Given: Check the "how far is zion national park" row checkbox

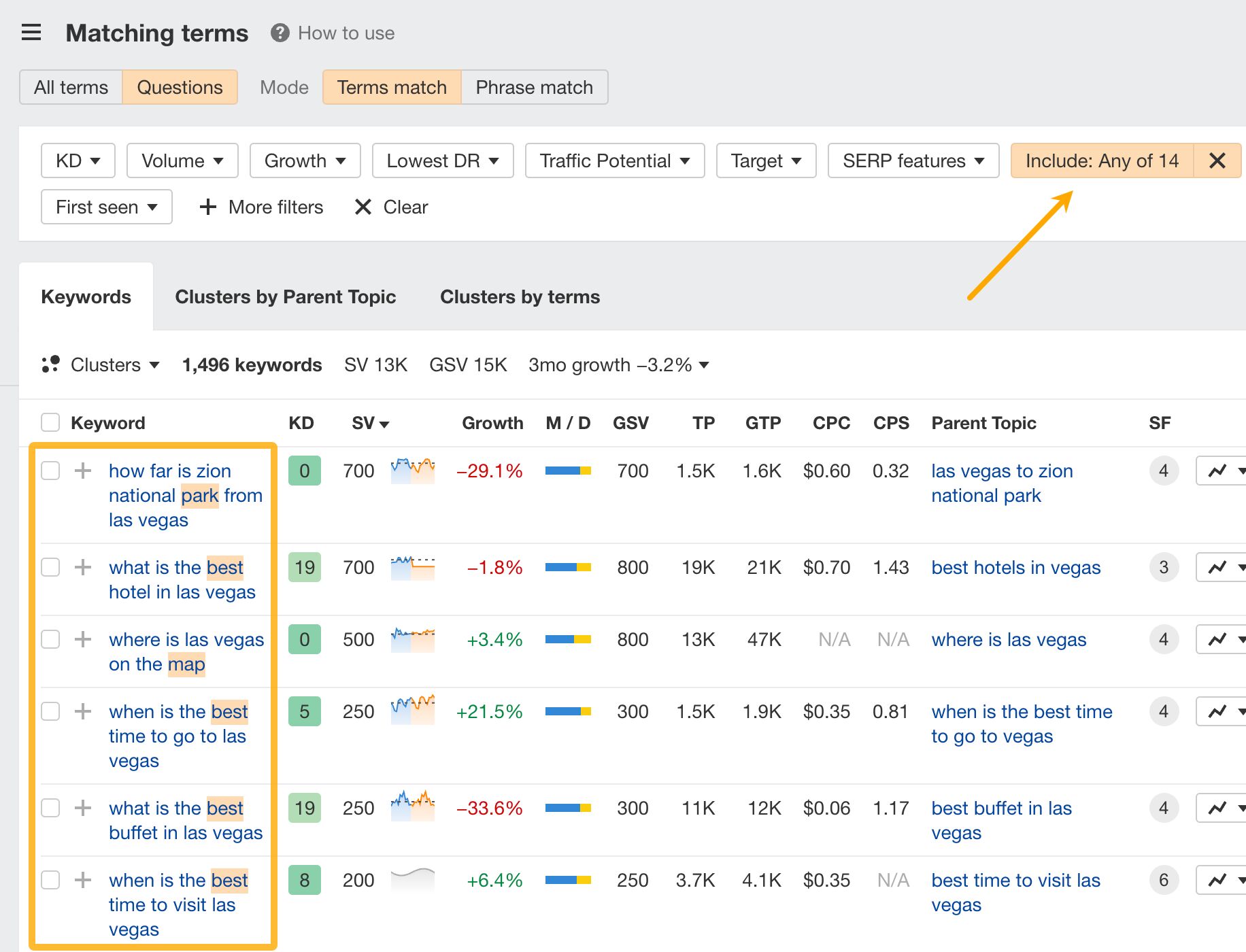Looking at the screenshot, I should point(50,470).
